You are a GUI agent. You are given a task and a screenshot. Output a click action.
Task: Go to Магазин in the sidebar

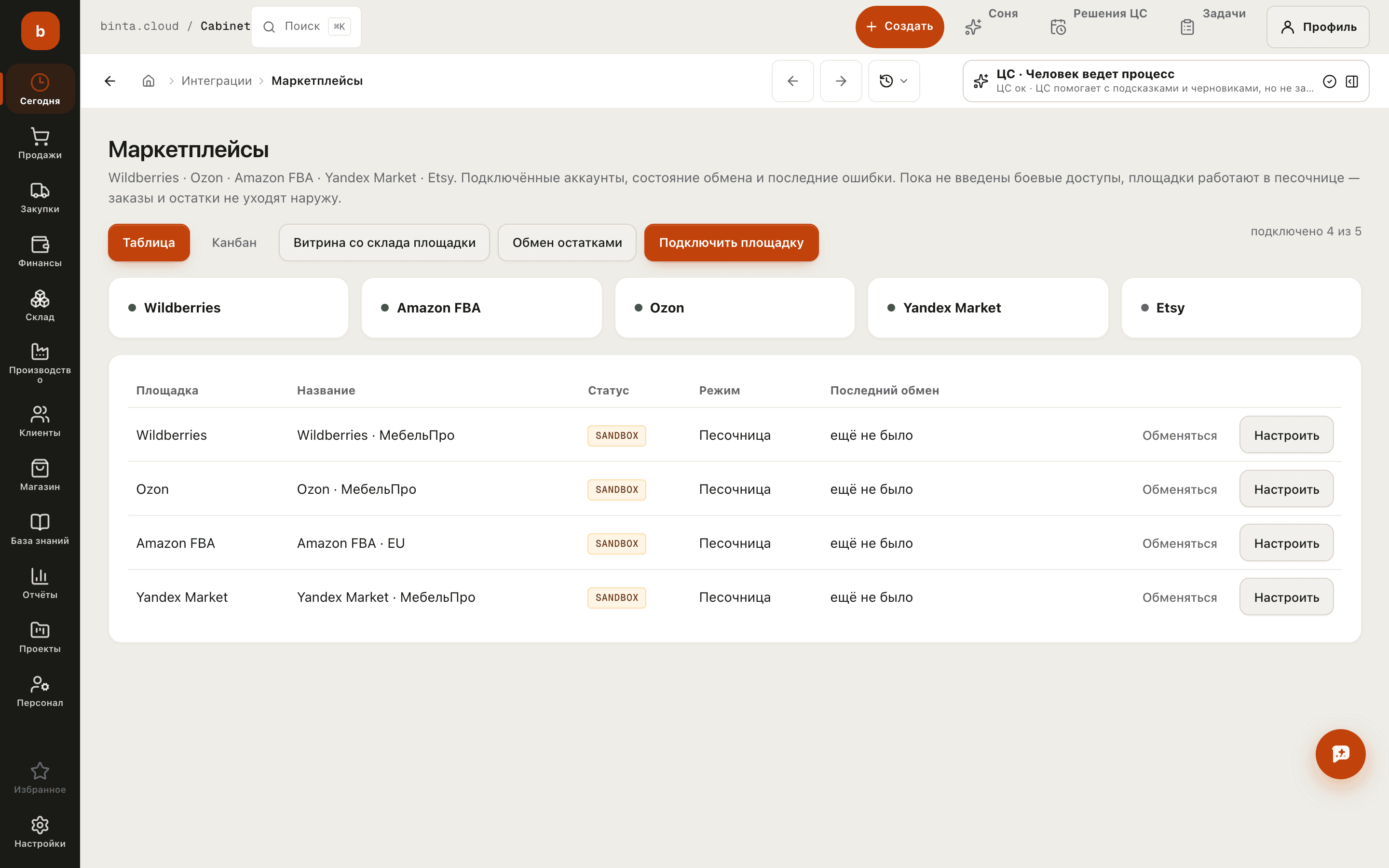coord(40,475)
